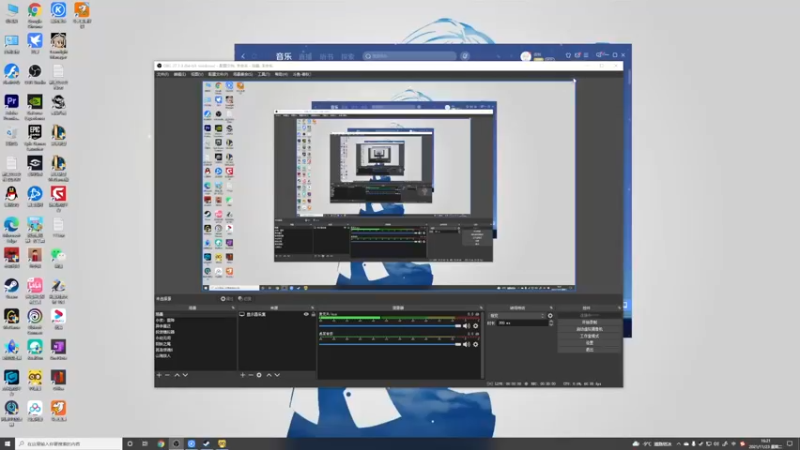Open the scene transition properties gear
Image resolution: width=800 pixels, height=450 pixels.
[550, 316]
